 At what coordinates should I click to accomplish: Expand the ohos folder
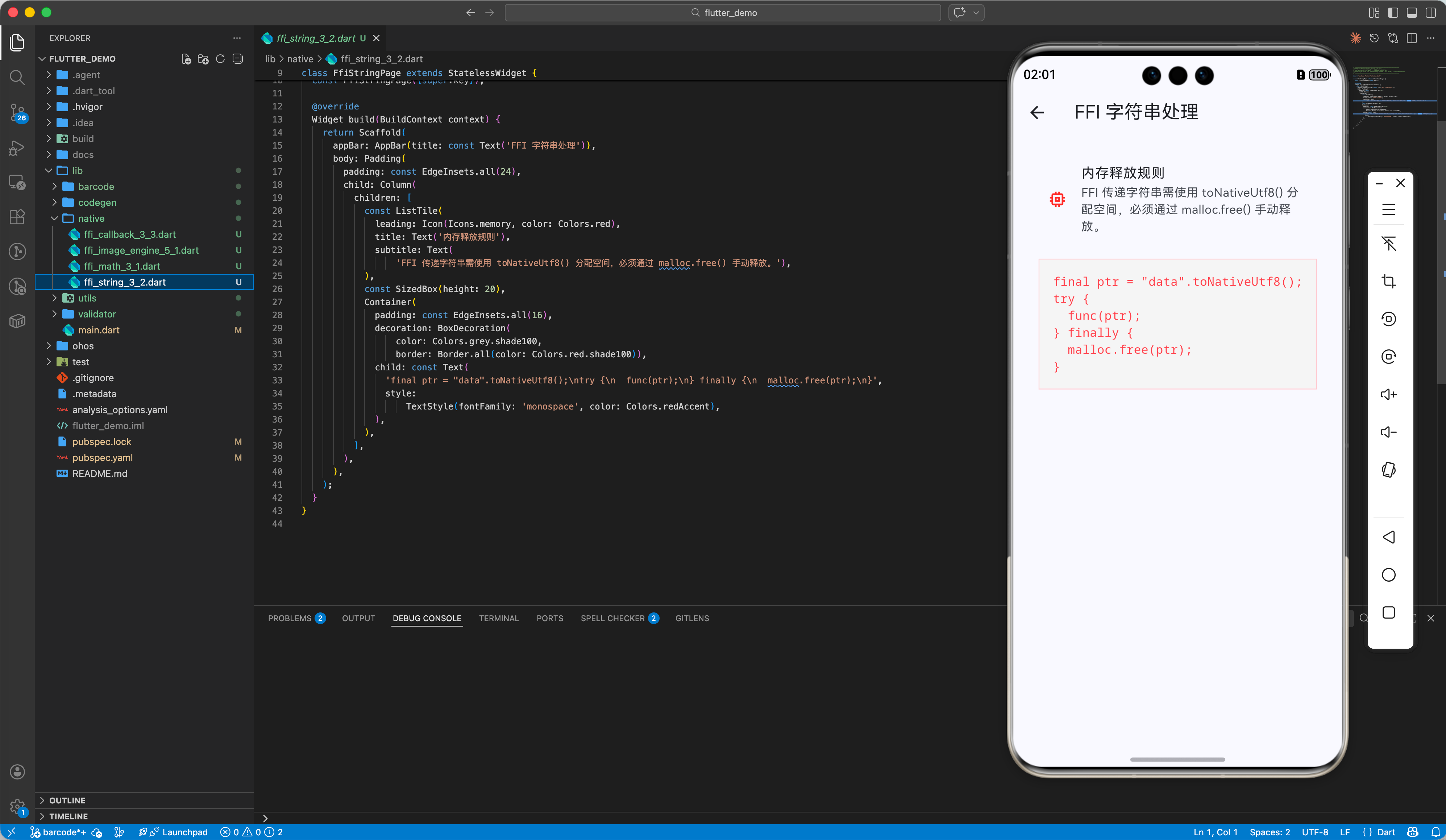pos(83,346)
